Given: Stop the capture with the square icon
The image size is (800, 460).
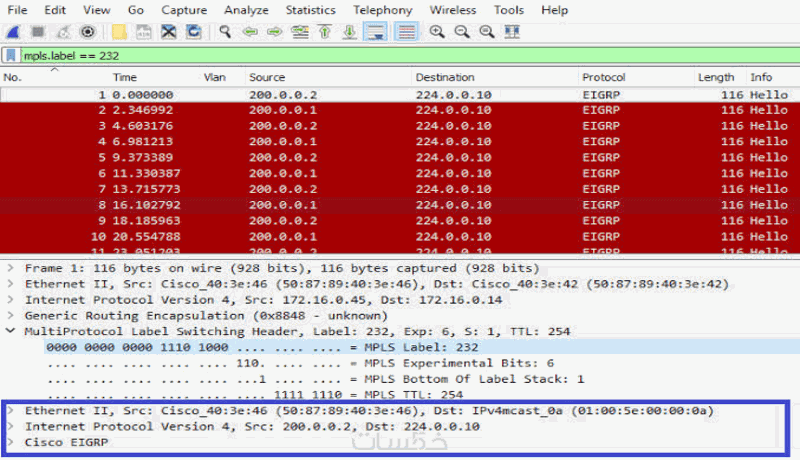Looking at the screenshot, I should pyautogui.click(x=38, y=32).
